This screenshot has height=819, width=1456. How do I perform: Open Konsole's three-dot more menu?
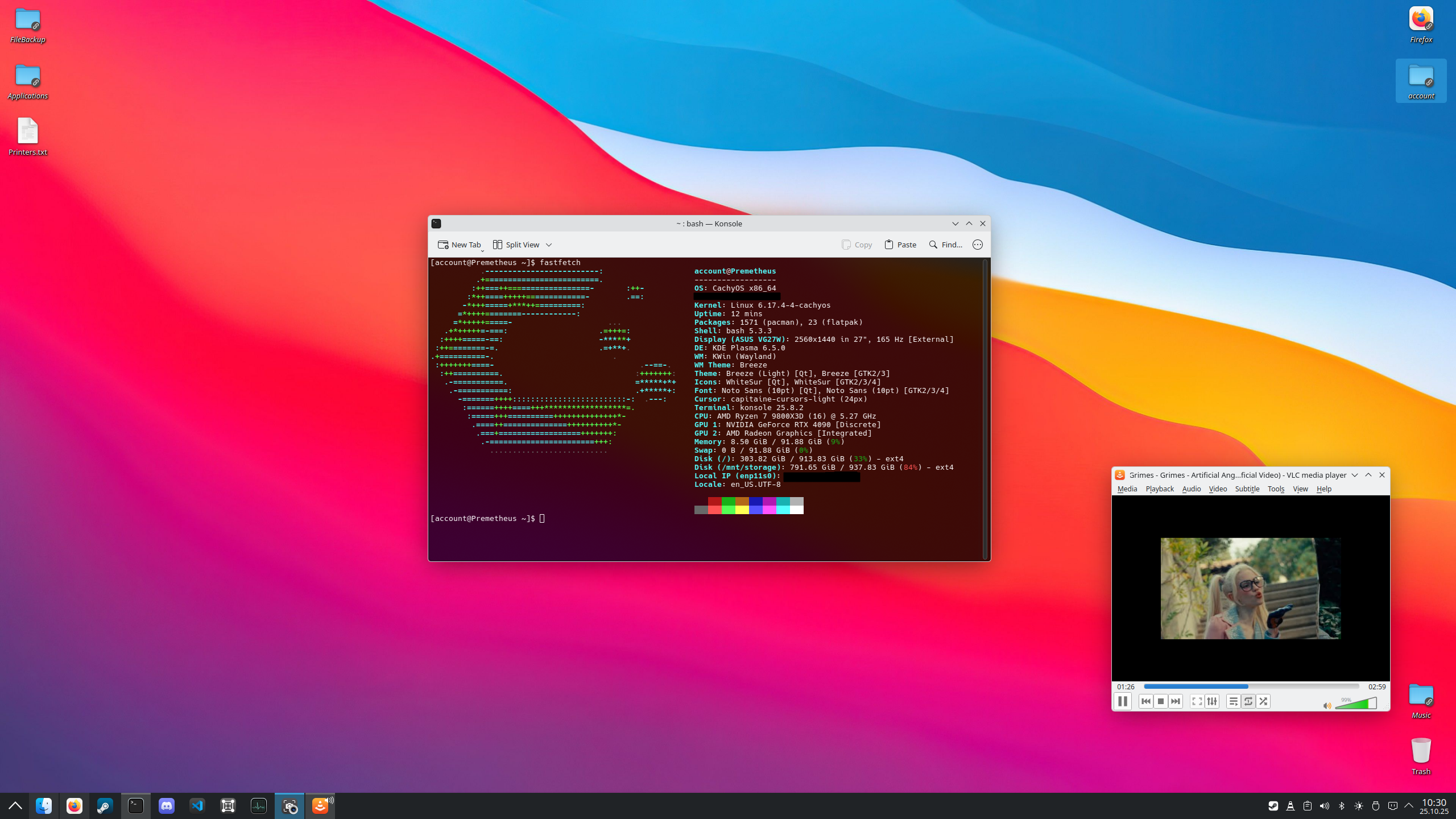click(977, 245)
